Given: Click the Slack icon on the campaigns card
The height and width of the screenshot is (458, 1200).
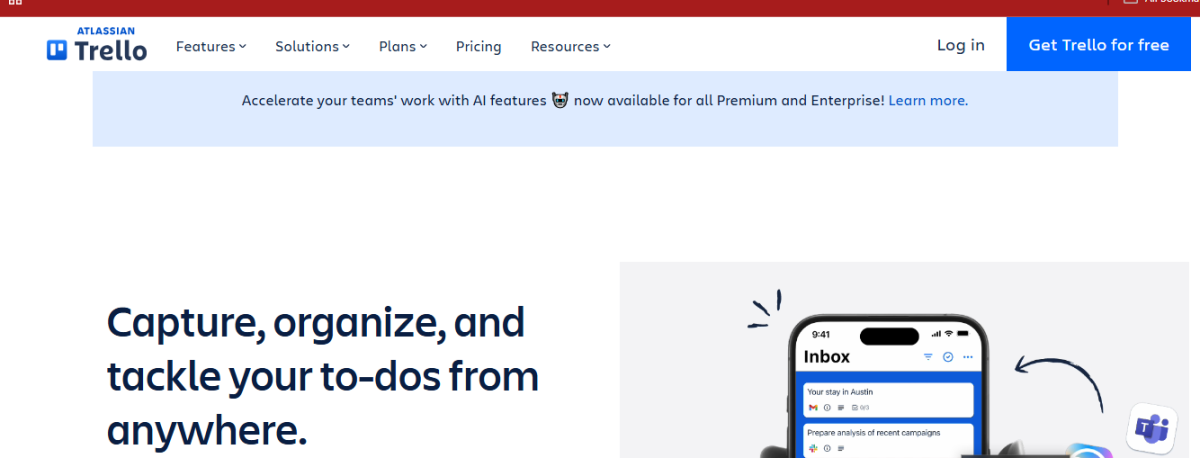Looking at the screenshot, I should tap(813, 448).
